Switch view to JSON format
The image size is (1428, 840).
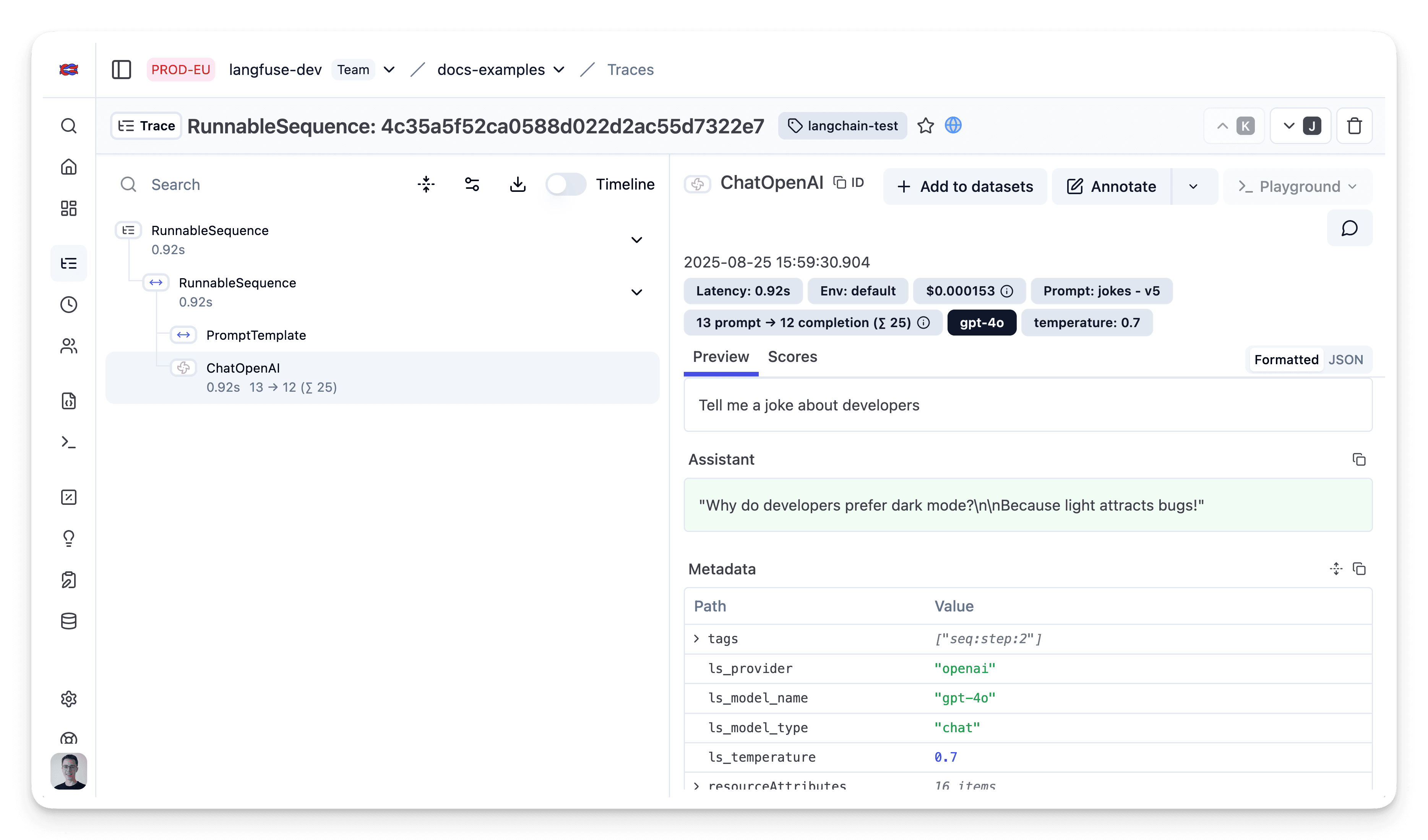coord(1345,360)
